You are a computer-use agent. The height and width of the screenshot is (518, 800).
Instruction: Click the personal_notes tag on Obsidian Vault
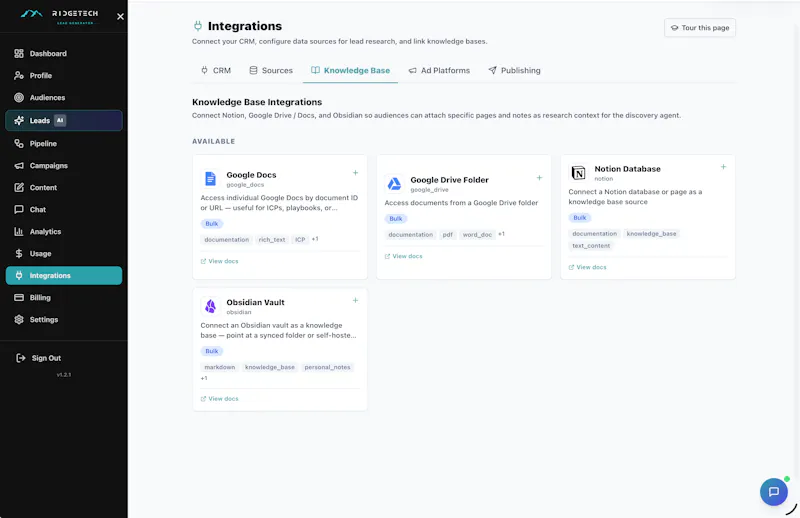[327, 367]
